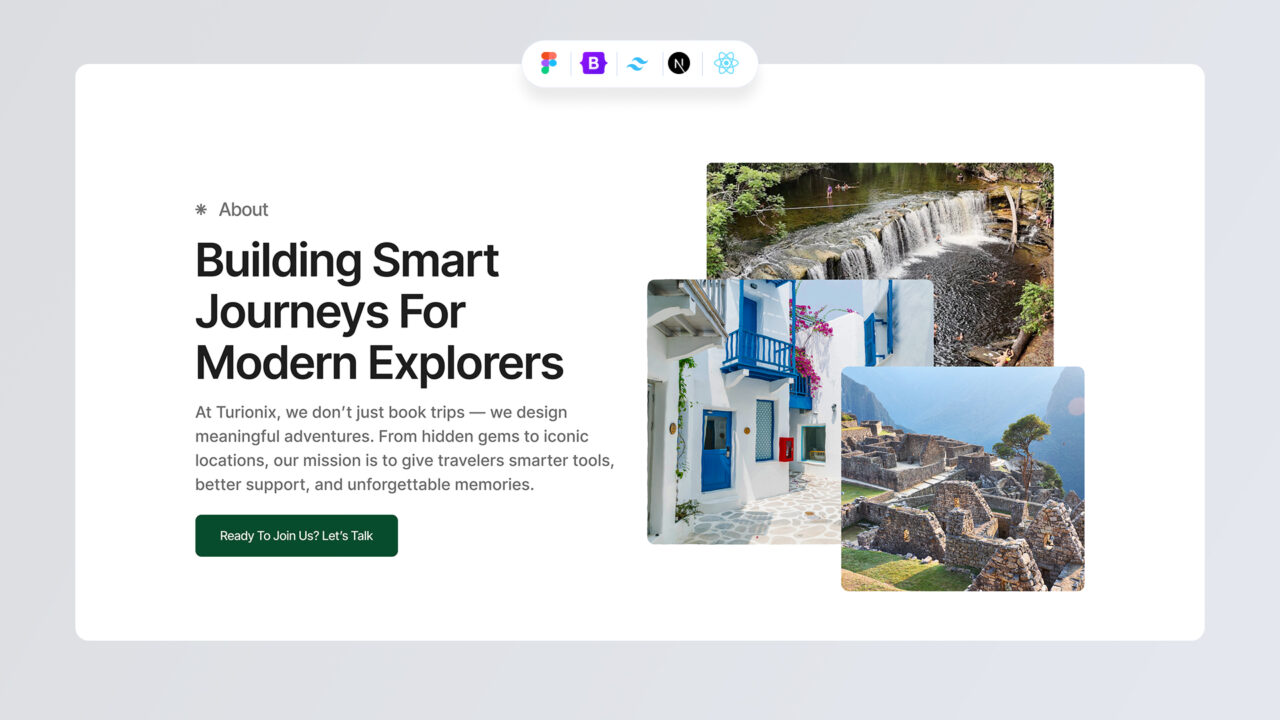Click the red box on white wall
Viewport: 1280px width, 720px height.
click(786, 449)
